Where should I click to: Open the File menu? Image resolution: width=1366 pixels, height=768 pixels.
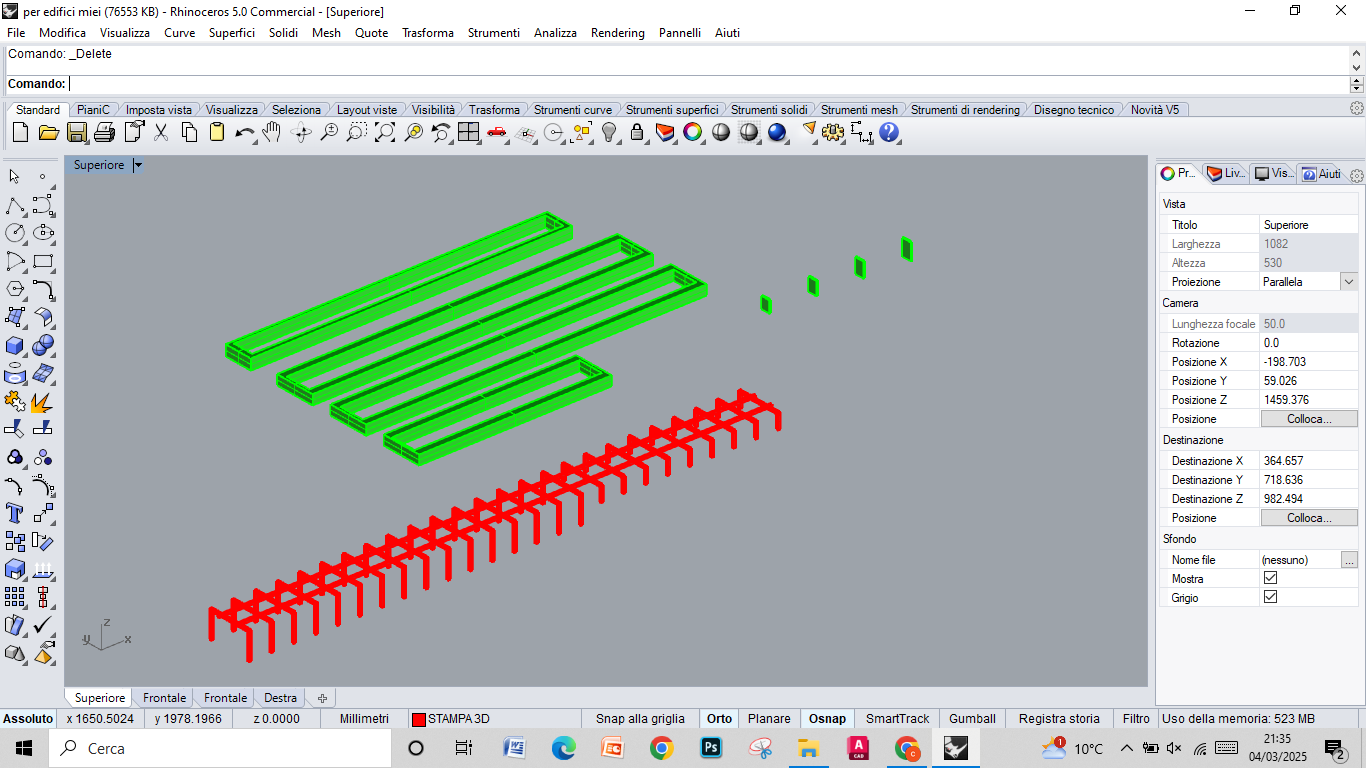16,32
